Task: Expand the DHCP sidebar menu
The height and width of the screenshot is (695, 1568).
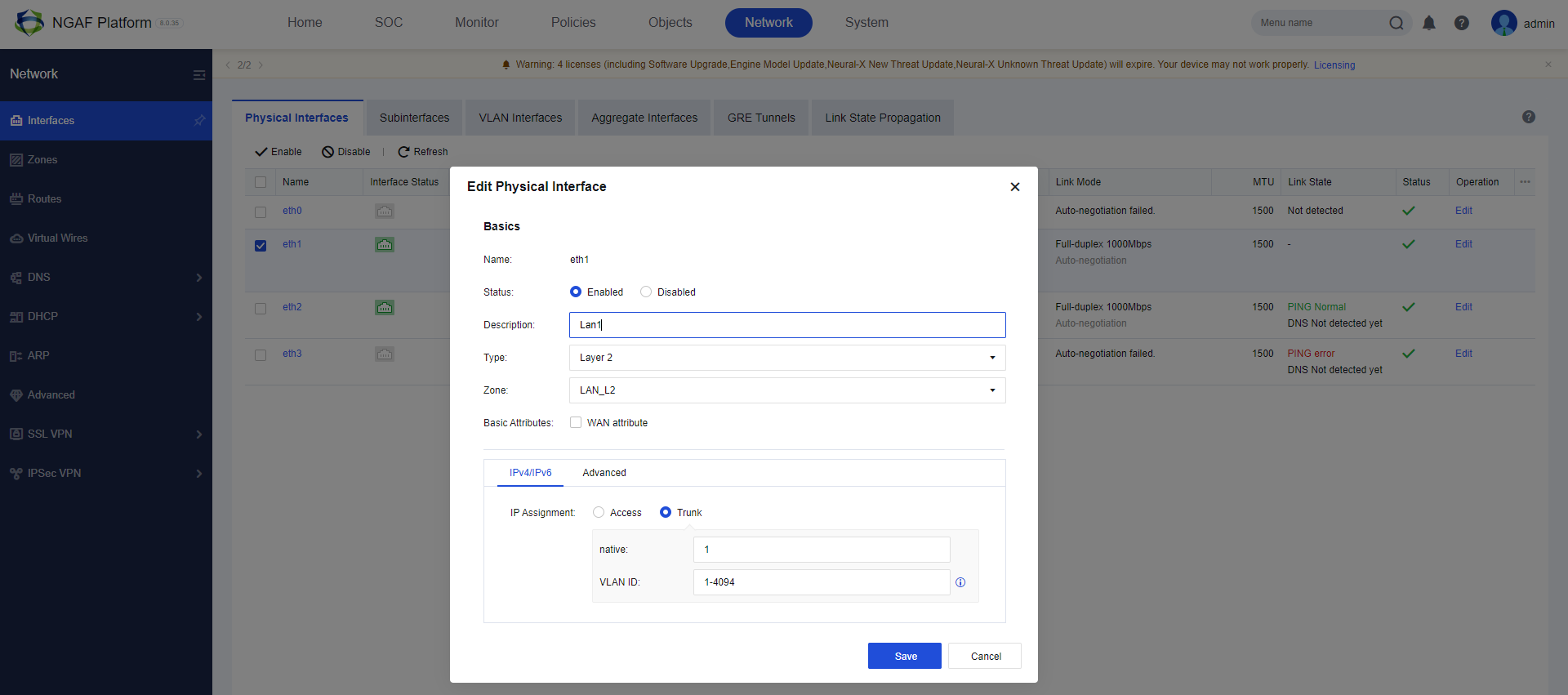Action: [106, 317]
